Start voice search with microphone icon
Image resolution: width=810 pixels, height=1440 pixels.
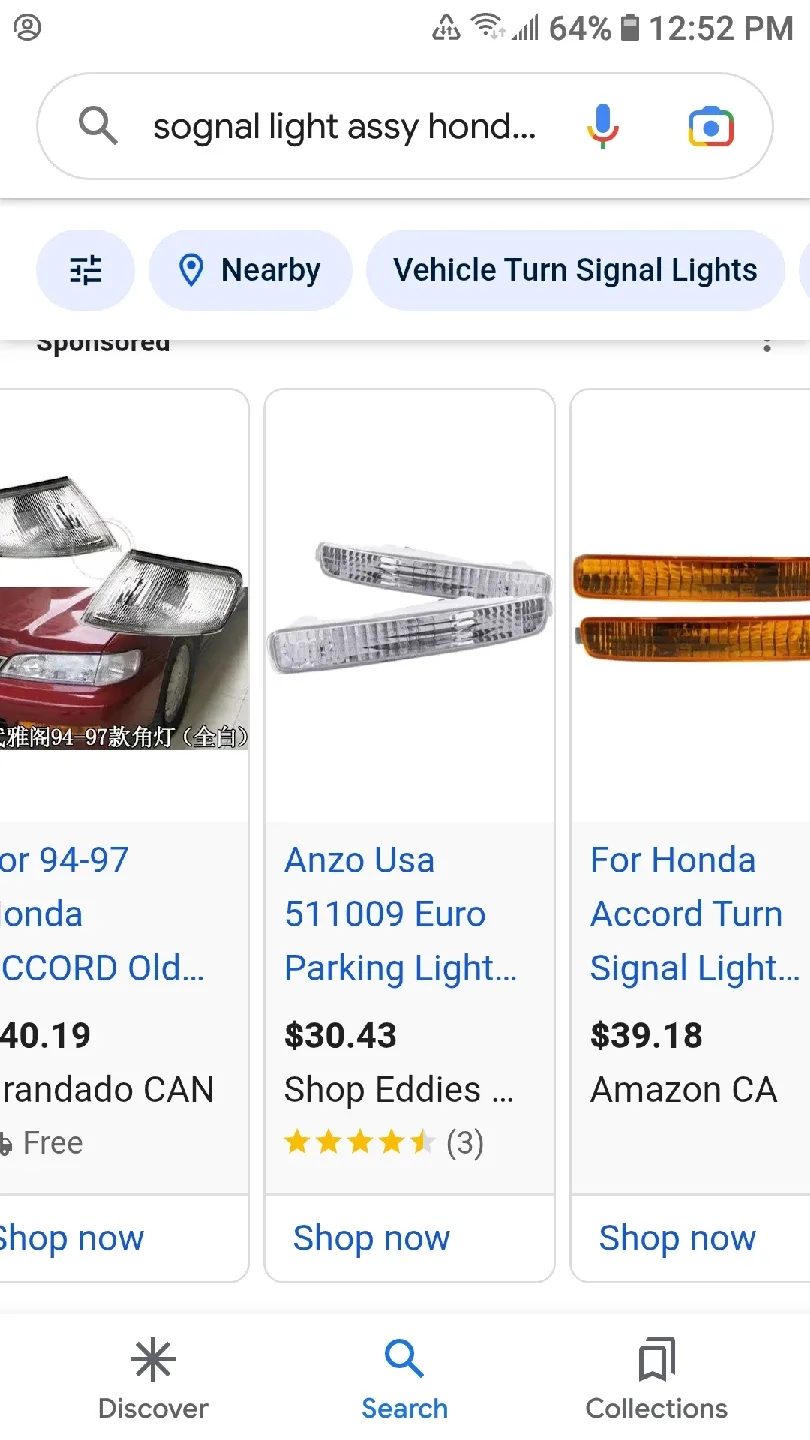(602, 127)
